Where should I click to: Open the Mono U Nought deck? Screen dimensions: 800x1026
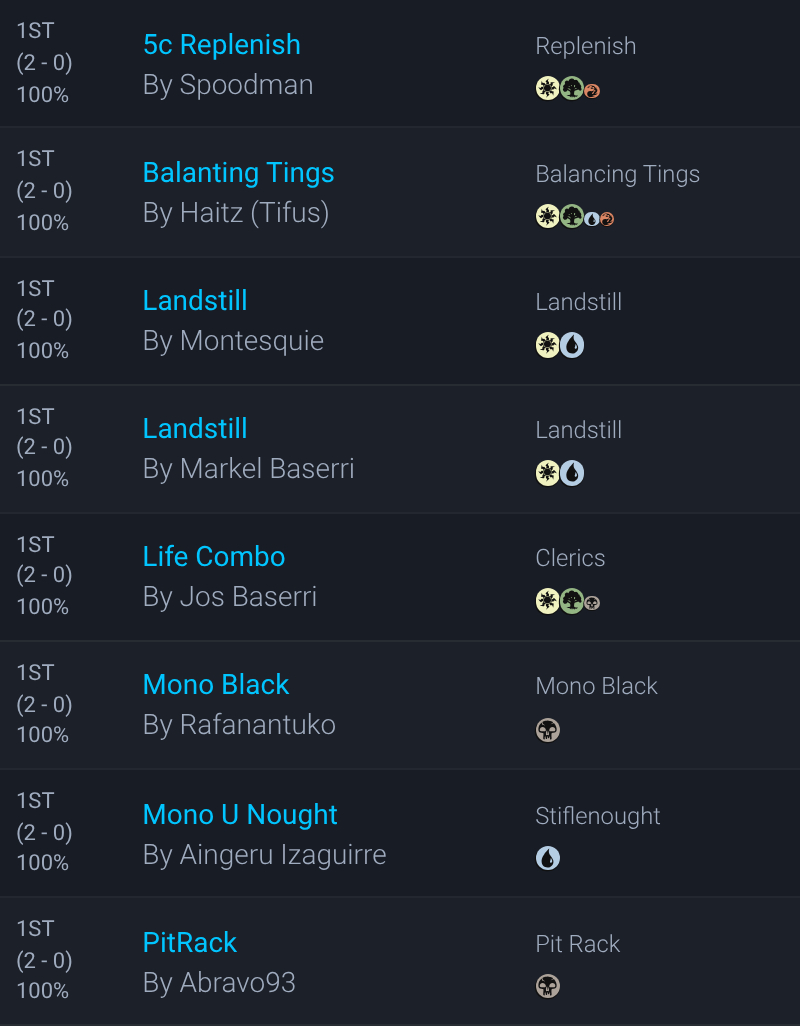coord(240,815)
